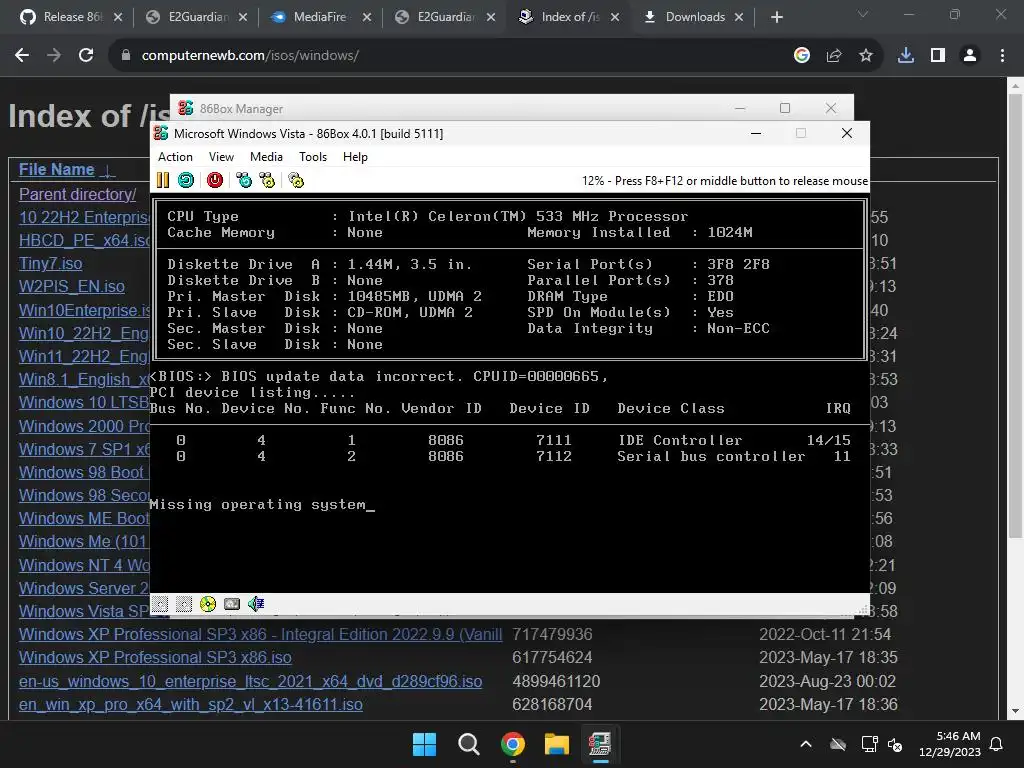This screenshot has height=768, width=1024.
Task: Open Chrome three-dot menu
Action: pyautogui.click(x=1002, y=56)
